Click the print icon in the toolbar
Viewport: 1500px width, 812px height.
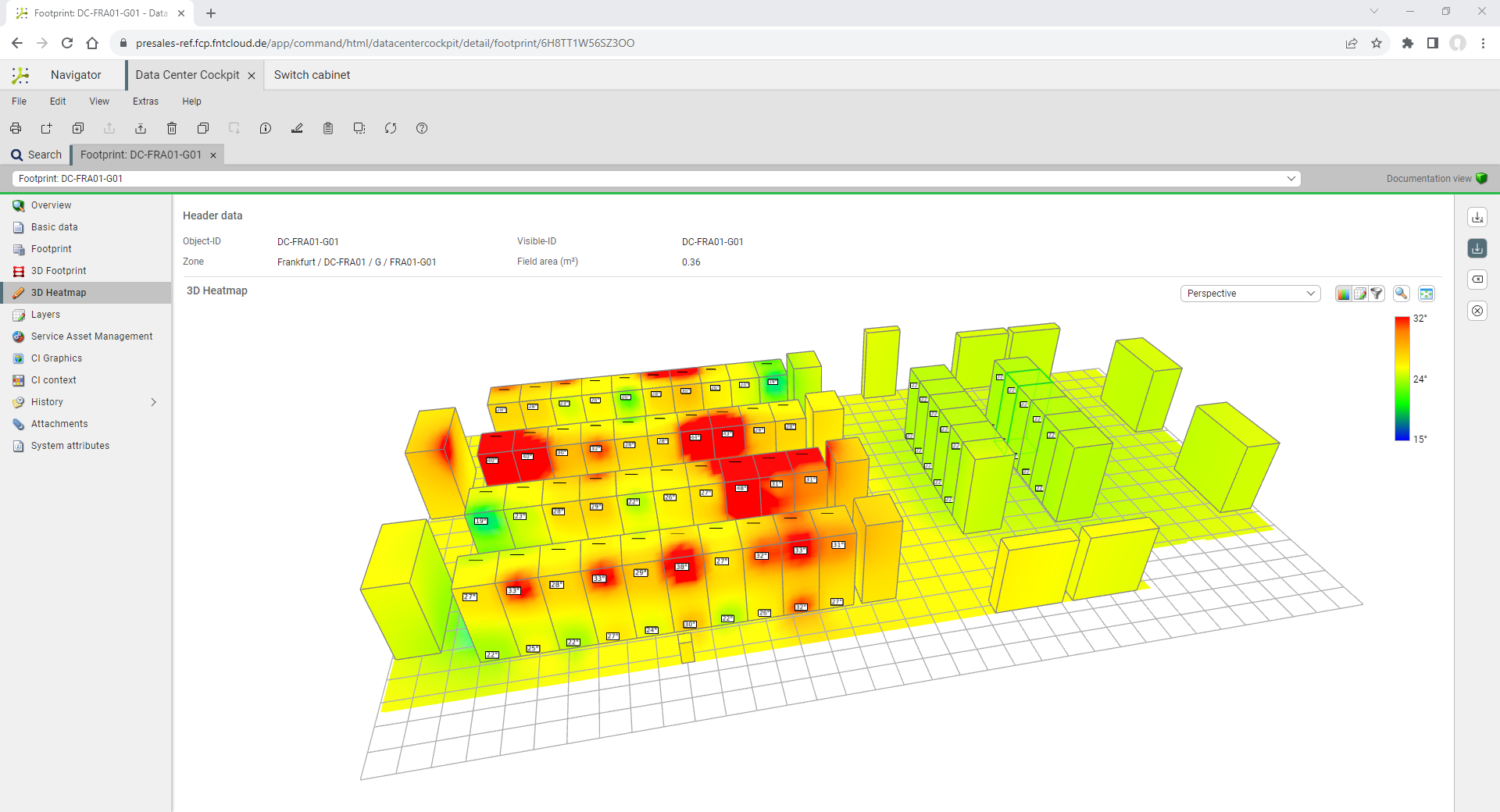click(x=16, y=128)
